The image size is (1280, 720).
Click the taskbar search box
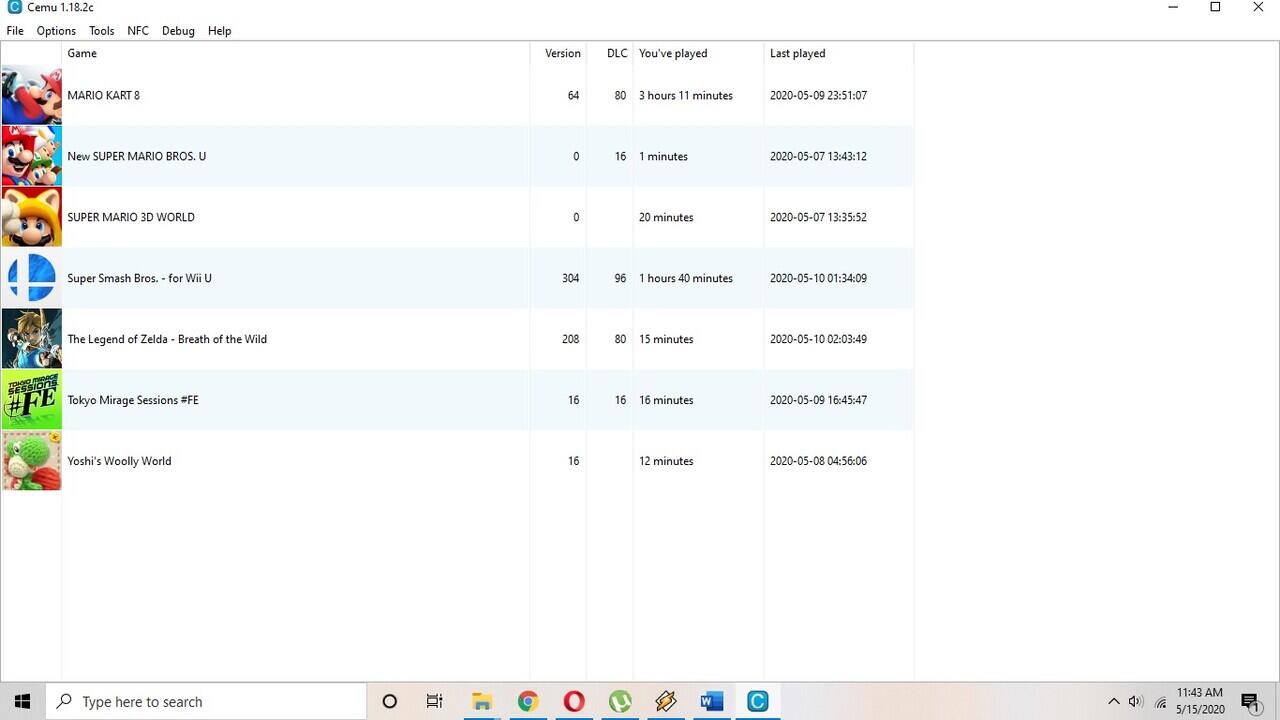click(x=206, y=701)
